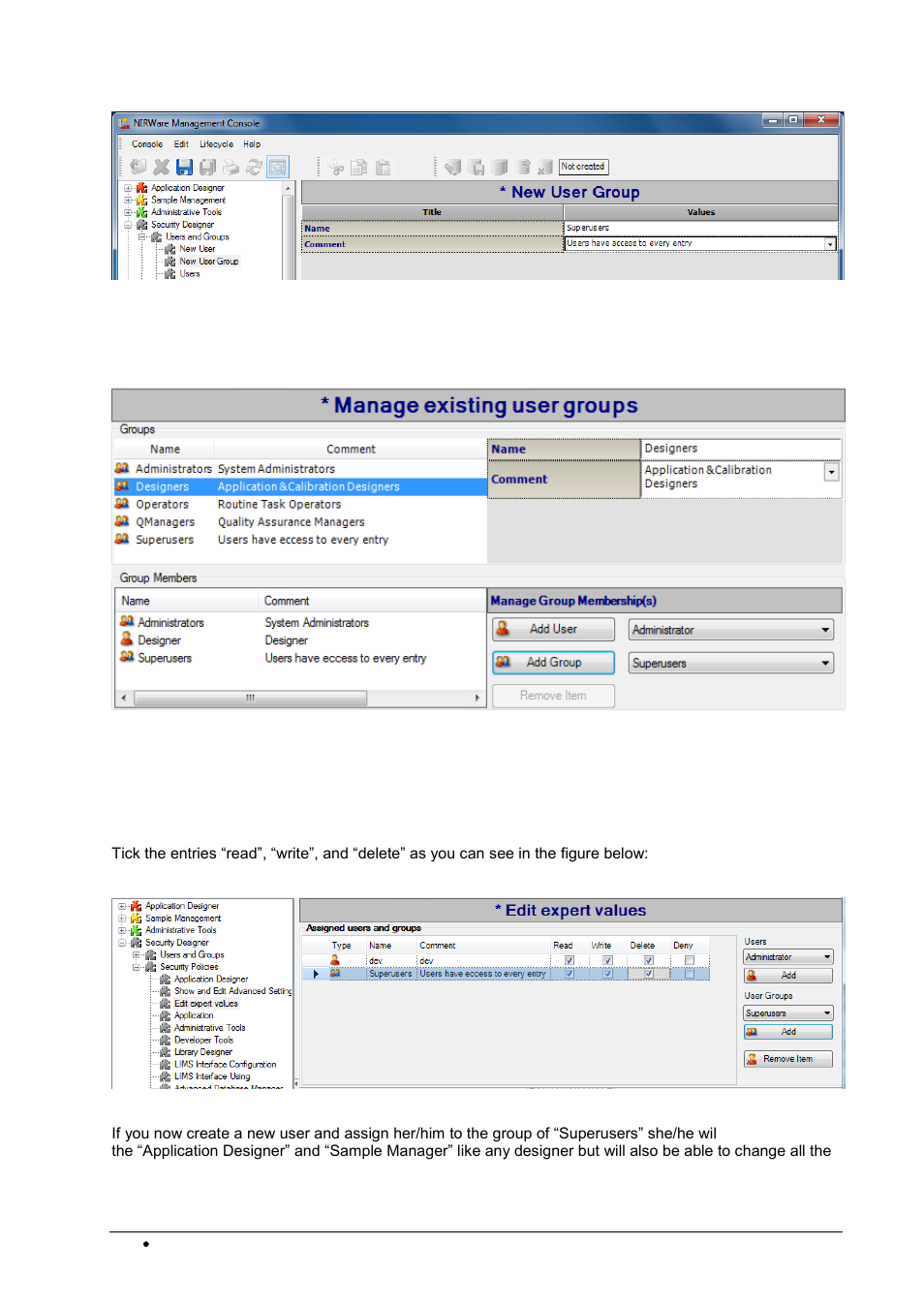Screen dimensions: 924x1308
Task: Click the Library Designer icon in the policies tree
Action: tap(166, 1052)
